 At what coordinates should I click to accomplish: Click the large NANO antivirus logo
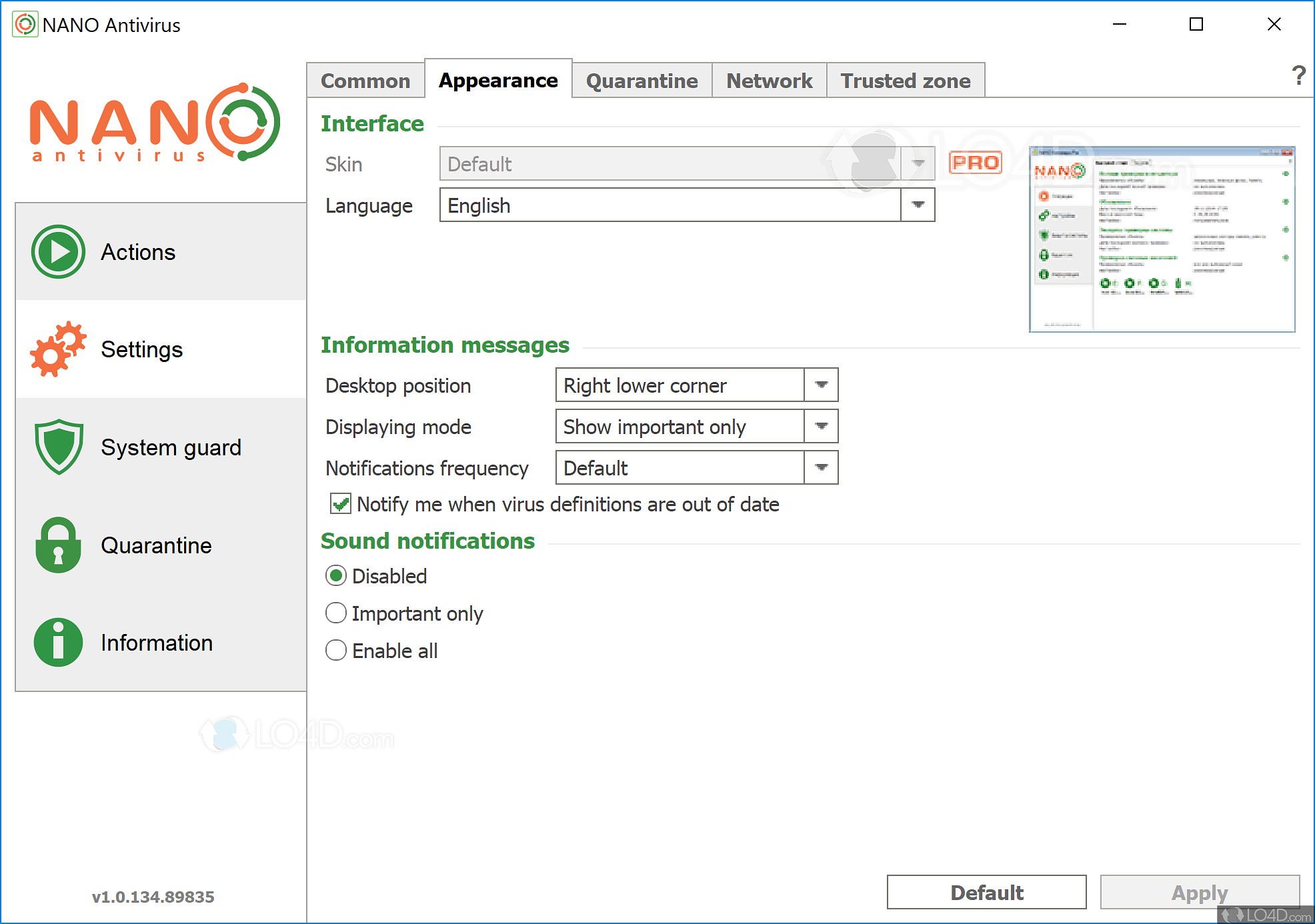click(155, 123)
